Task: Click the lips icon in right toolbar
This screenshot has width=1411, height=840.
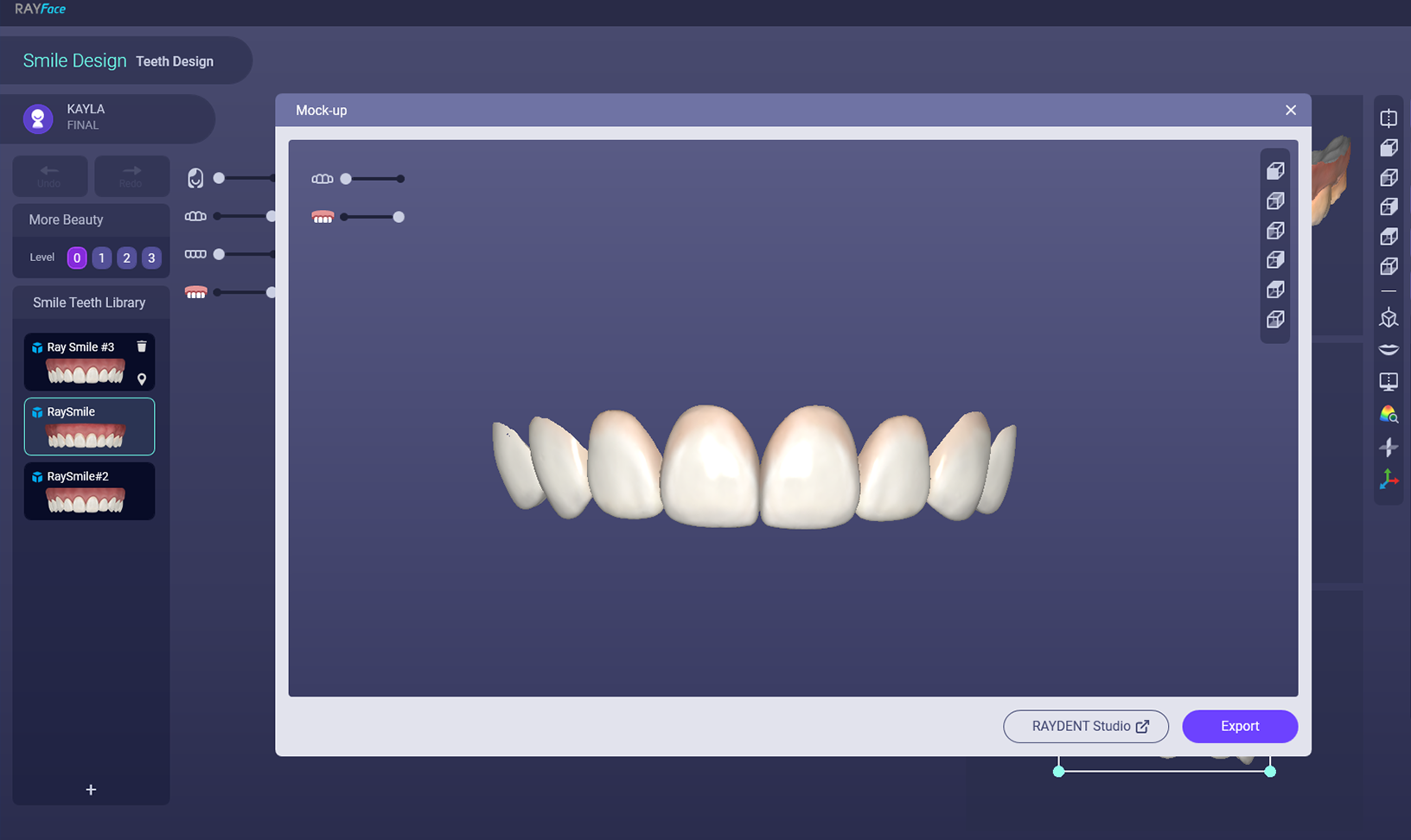Action: [1389, 350]
